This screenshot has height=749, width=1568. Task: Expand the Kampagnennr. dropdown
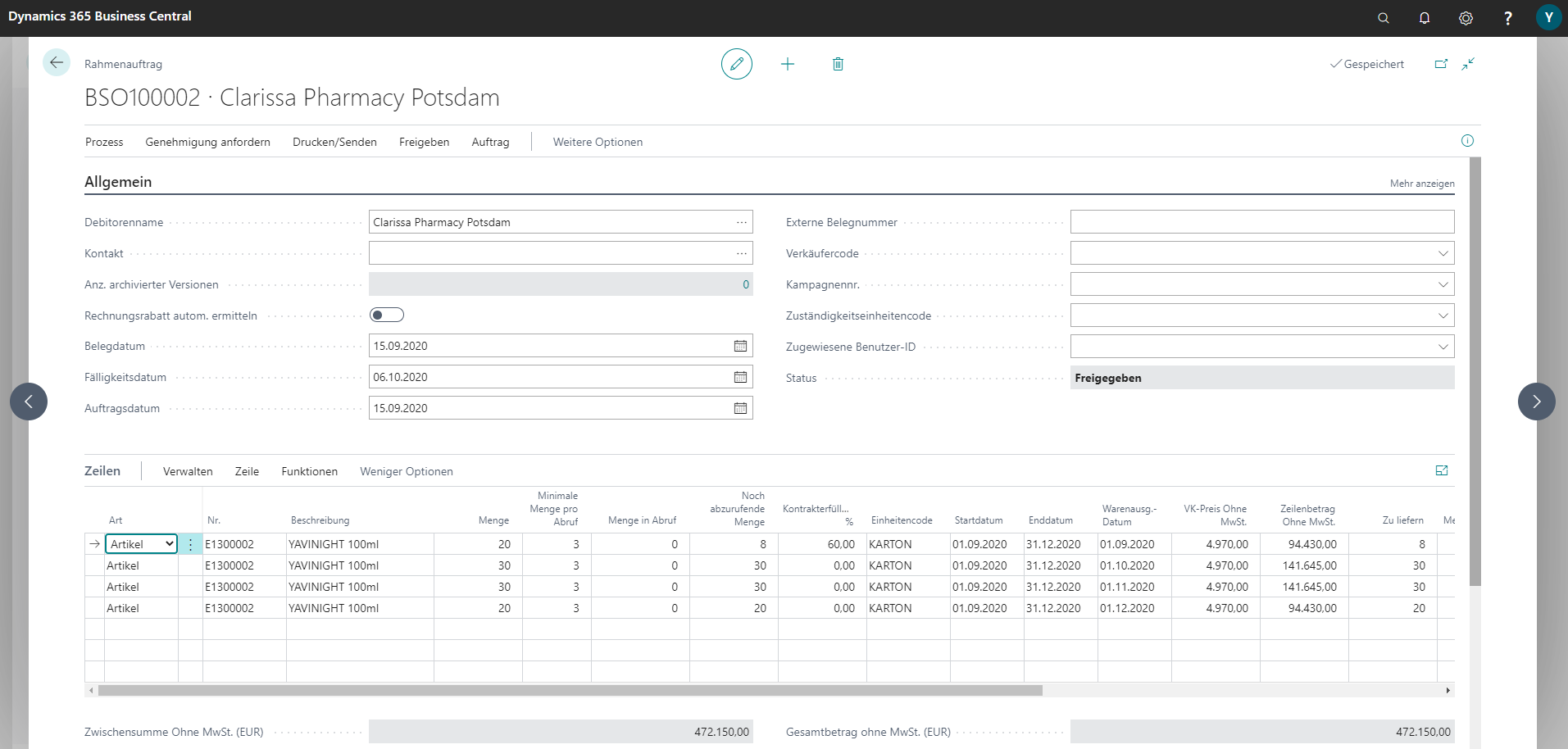click(1443, 284)
